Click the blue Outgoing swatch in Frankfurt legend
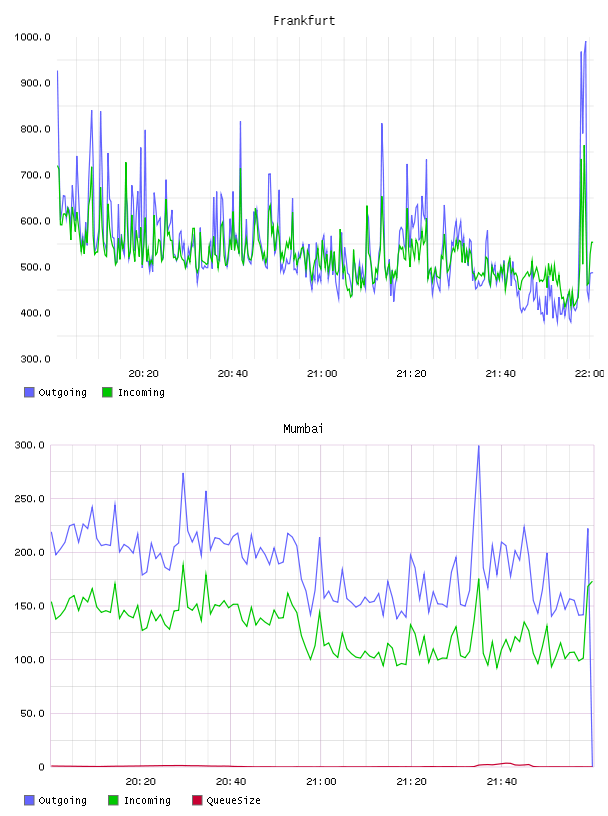This screenshot has width=608, height=816. coord(29,392)
